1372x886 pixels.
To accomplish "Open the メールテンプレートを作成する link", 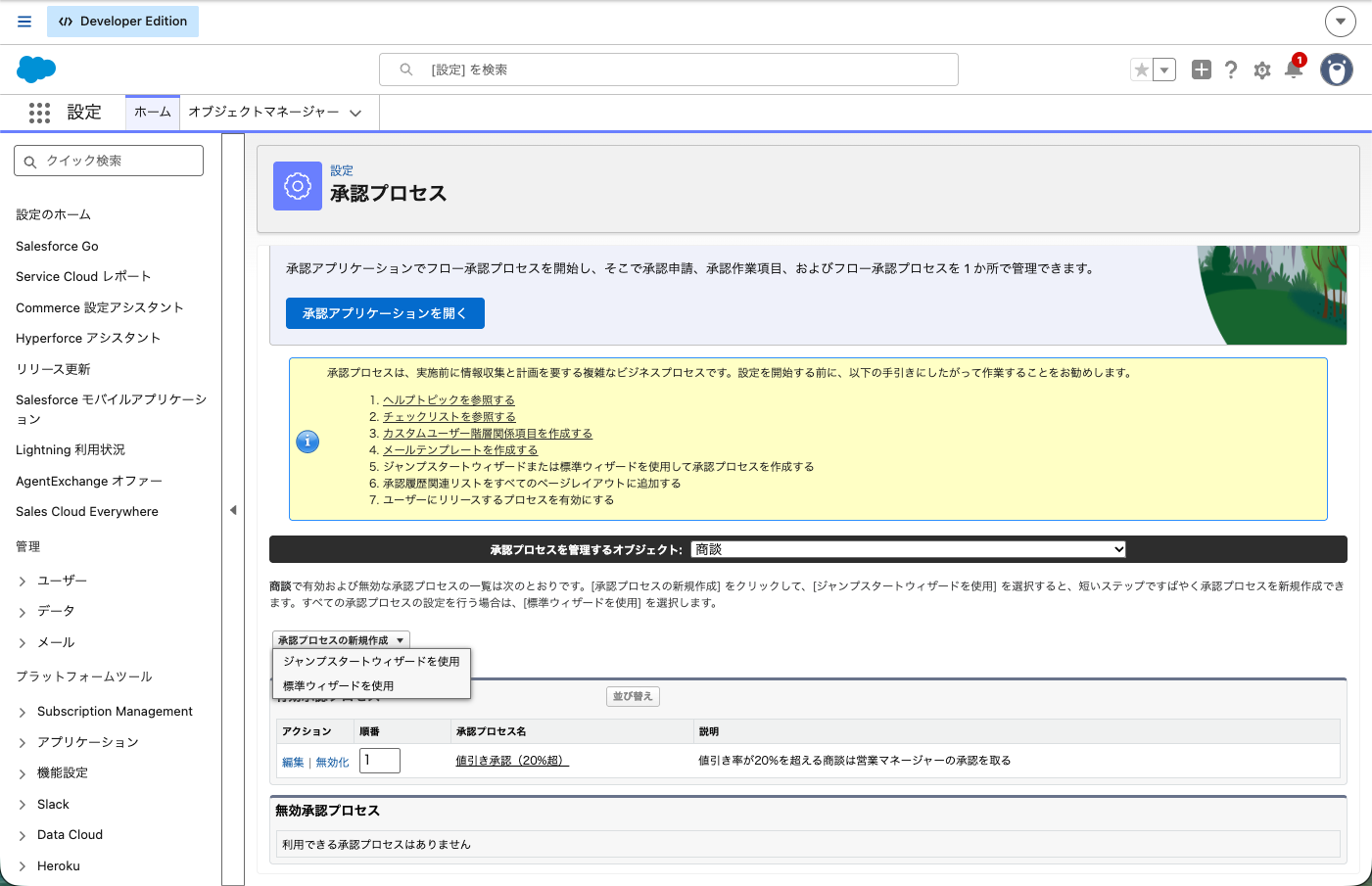I will tap(460, 450).
